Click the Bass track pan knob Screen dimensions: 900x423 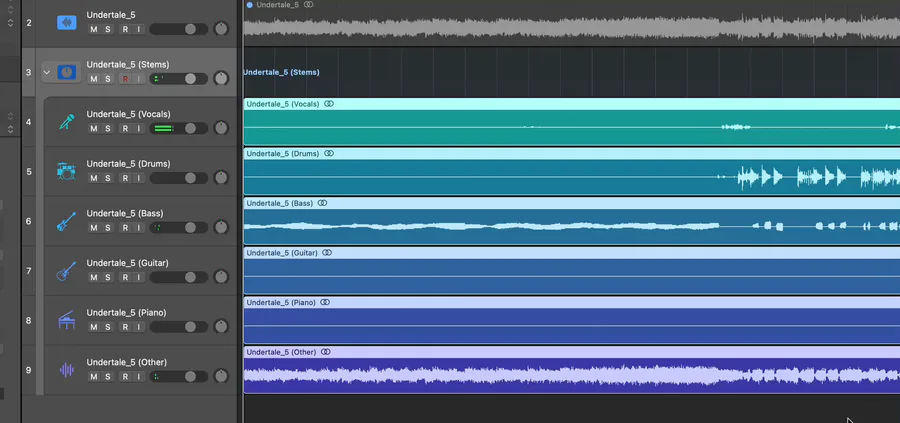(221, 227)
